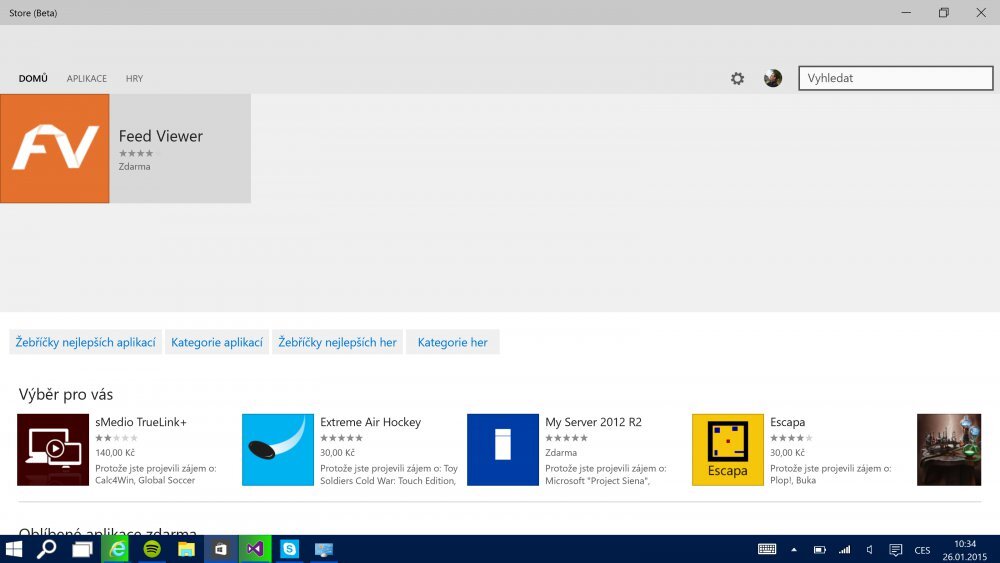Open Spotify from the taskbar
Image resolution: width=1000 pixels, height=563 pixels.
point(152,549)
